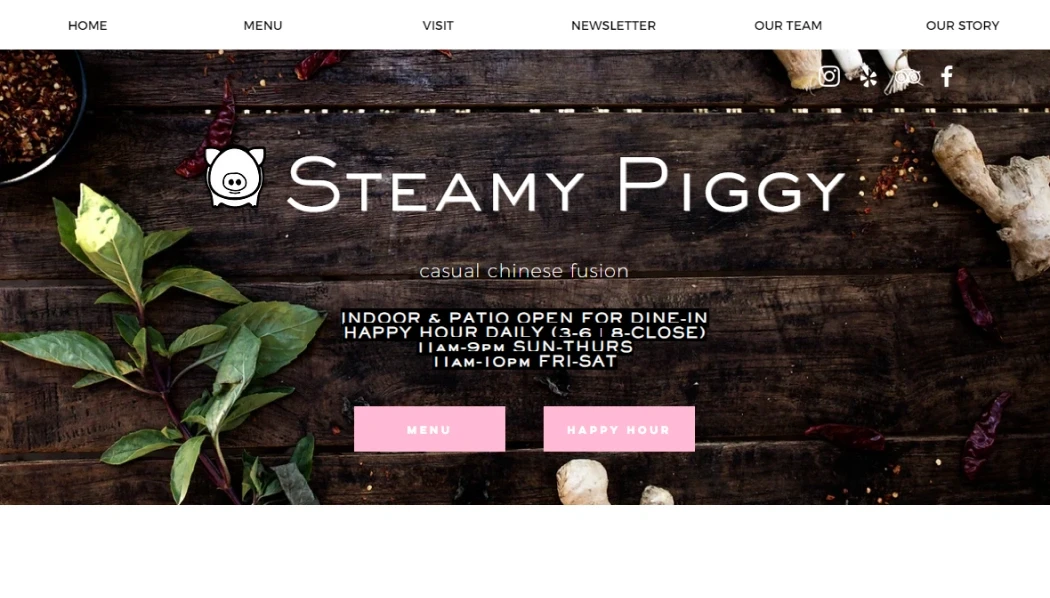The width and height of the screenshot is (1050, 598).
Task: Click the pink MENU button
Action: click(x=429, y=429)
